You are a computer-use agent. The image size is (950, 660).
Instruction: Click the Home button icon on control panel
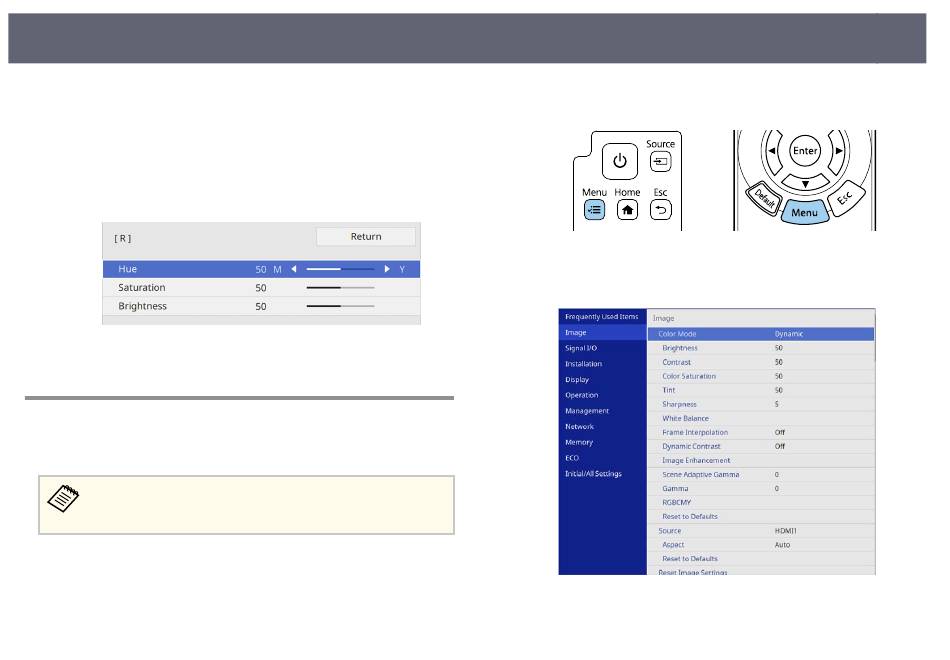point(627,210)
